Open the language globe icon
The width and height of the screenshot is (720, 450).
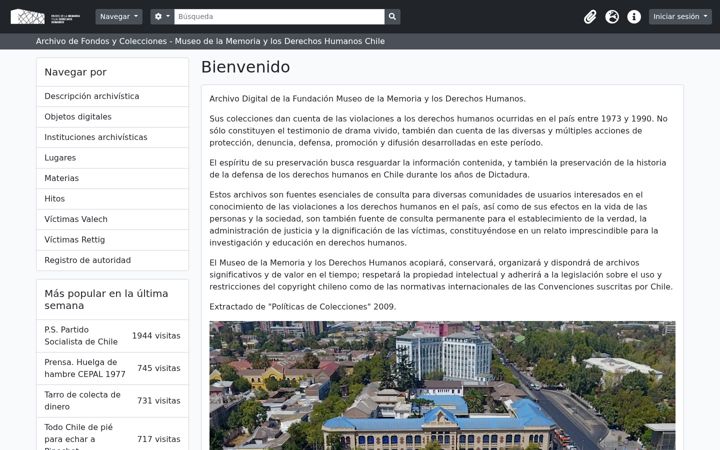[x=612, y=17]
